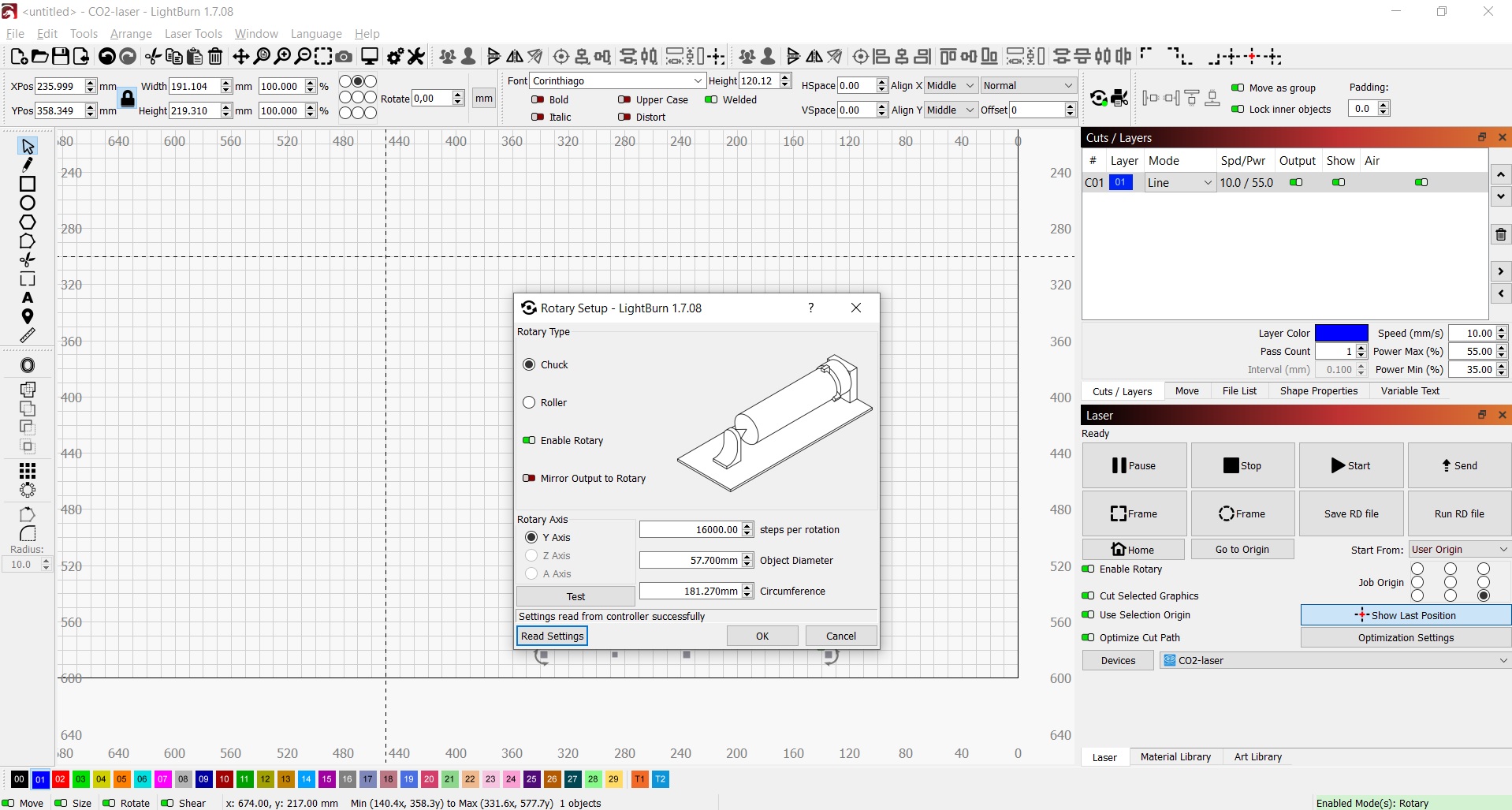Click the Start laser button
The height and width of the screenshot is (810, 1512).
point(1350,465)
